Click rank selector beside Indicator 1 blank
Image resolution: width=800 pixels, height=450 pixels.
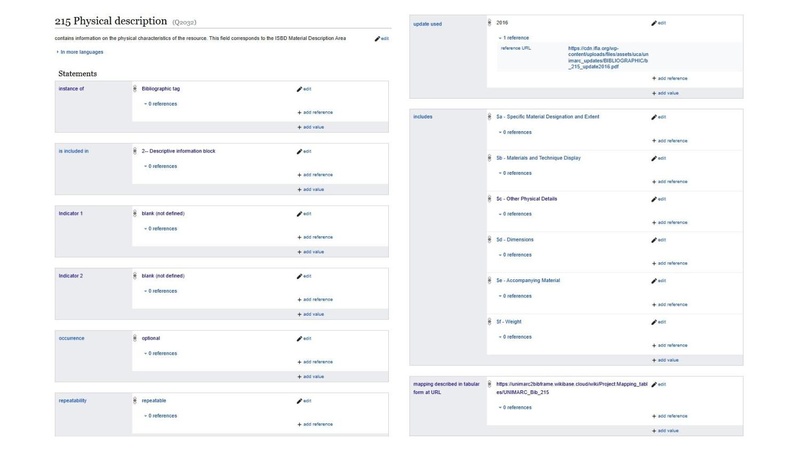(135, 213)
